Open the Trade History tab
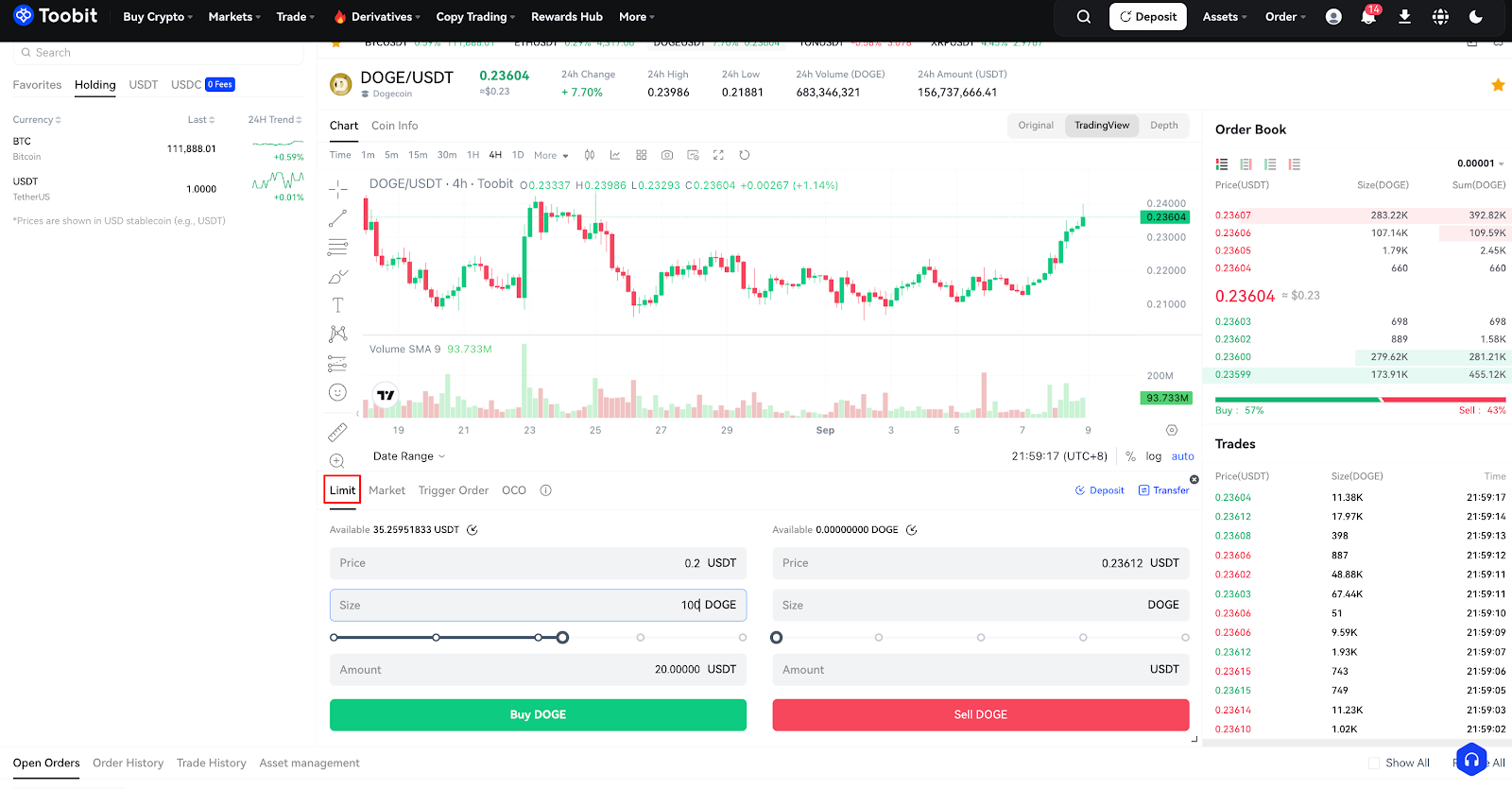This screenshot has height=789, width=1512. point(211,763)
